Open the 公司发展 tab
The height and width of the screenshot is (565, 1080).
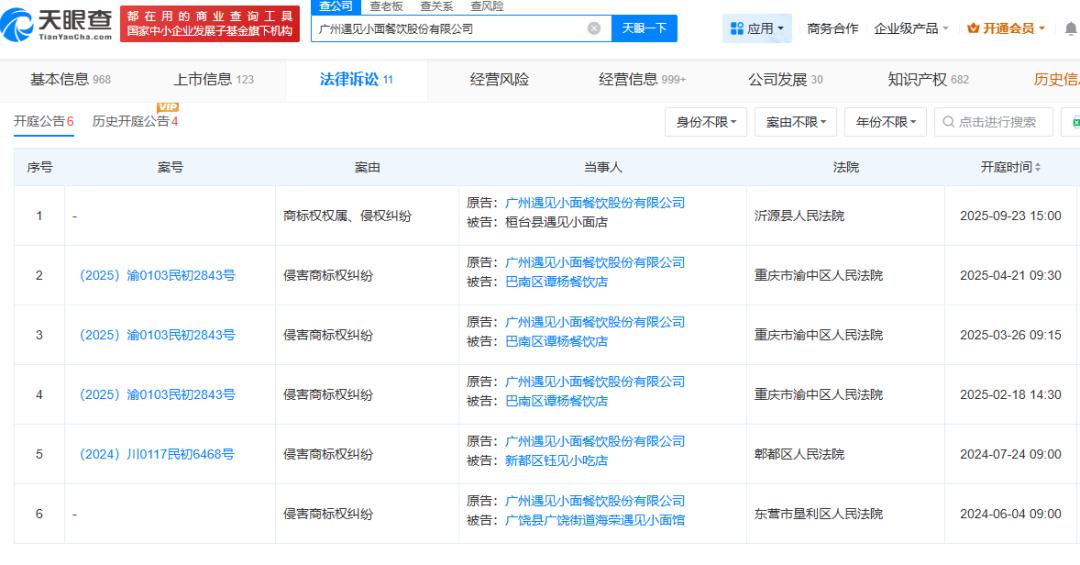[785, 79]
